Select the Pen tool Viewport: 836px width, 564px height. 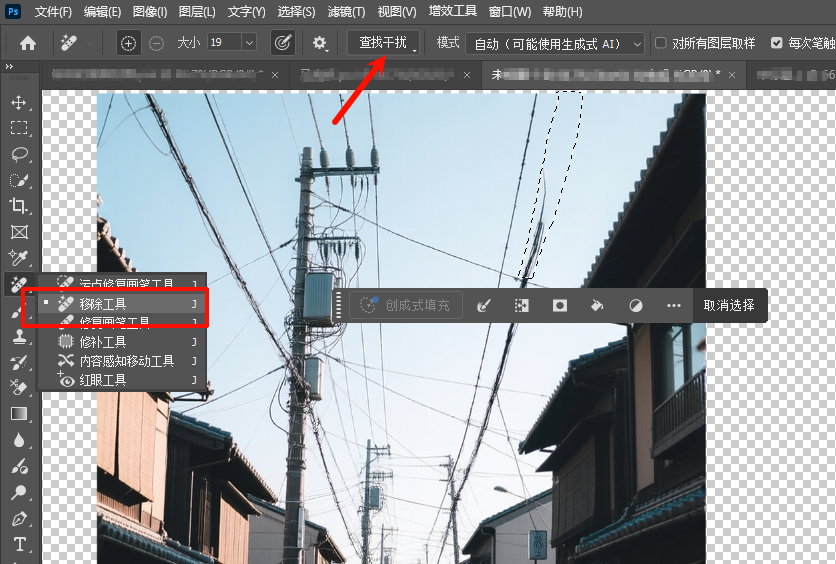pyautogui.click(x=19, y=518)
